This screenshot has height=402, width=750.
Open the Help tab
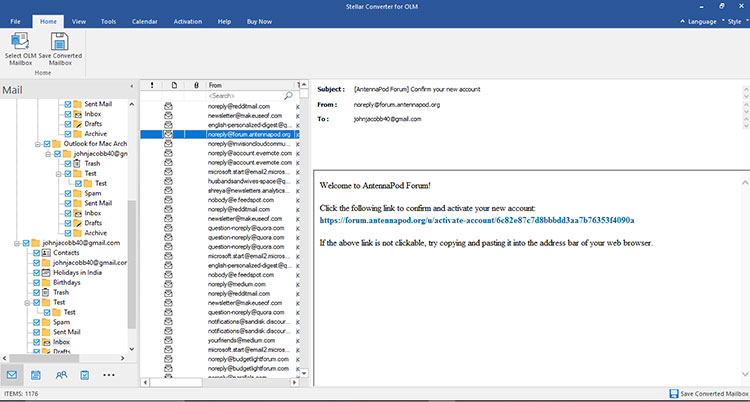[x=224, y=22]
